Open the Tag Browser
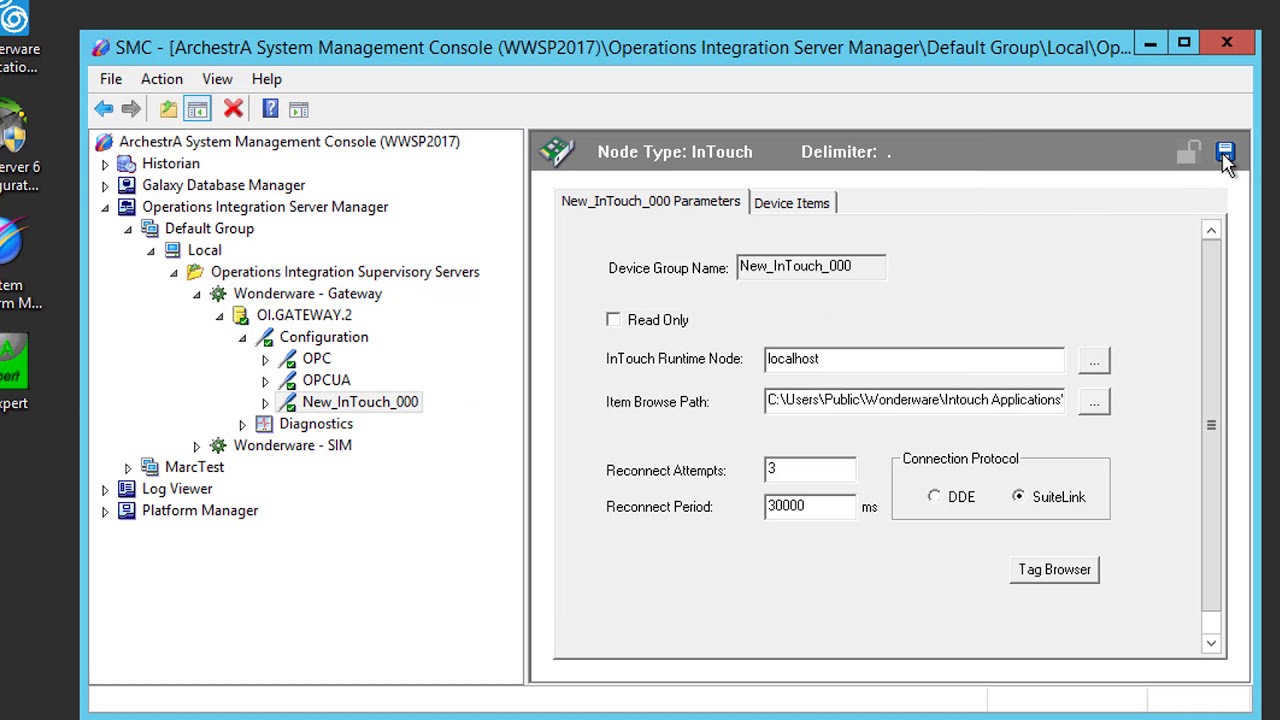Screen dimensions: 1280x720 click(x=1054, y=569)
